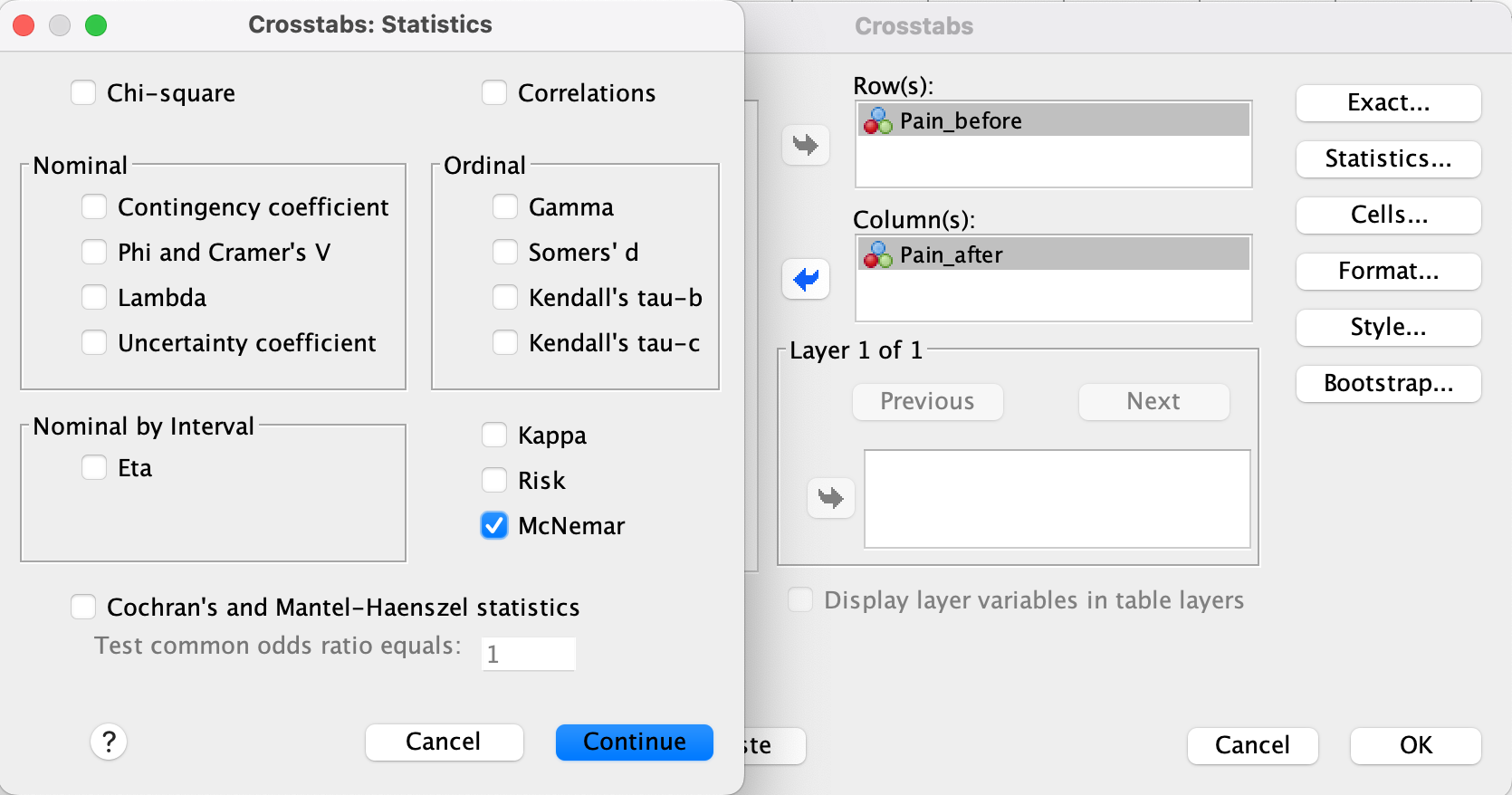1512x795 pixels.
Task: Enable Cochran's and Mantel-Haenszel statistics
Action: click(83, 607)
